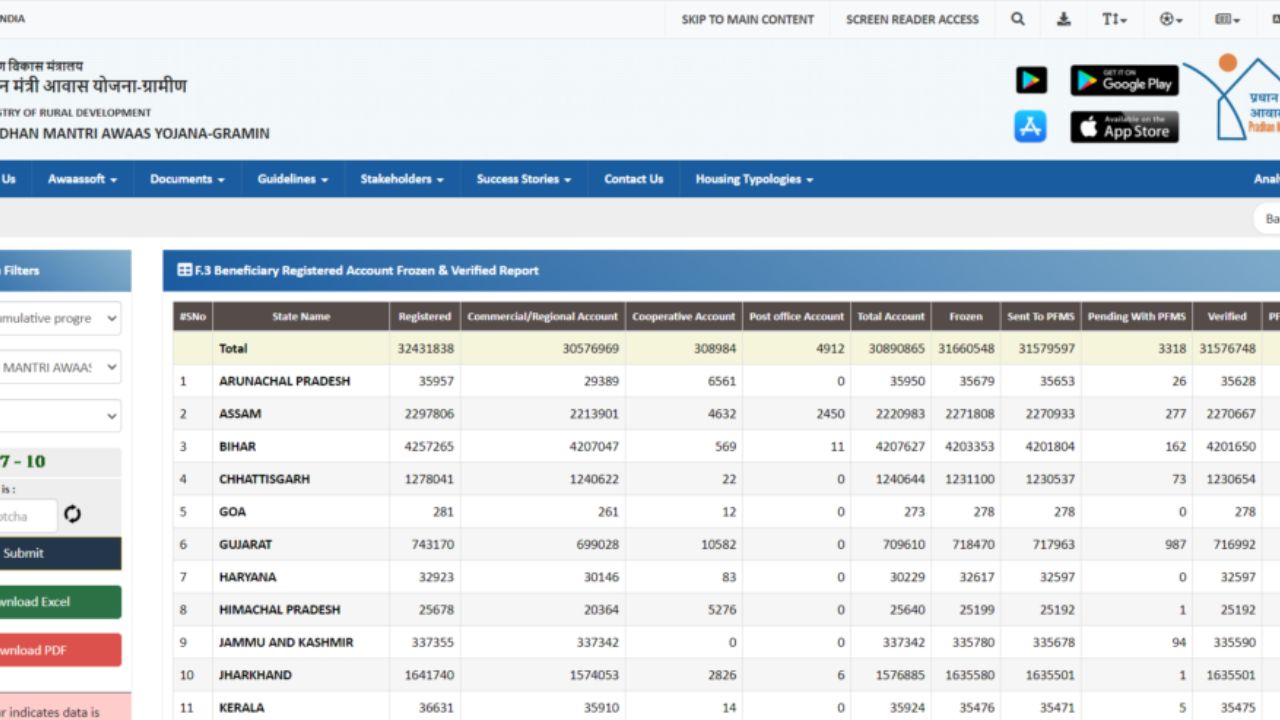
Task: Open the Success Stories menu
Action: click(523, 179)
